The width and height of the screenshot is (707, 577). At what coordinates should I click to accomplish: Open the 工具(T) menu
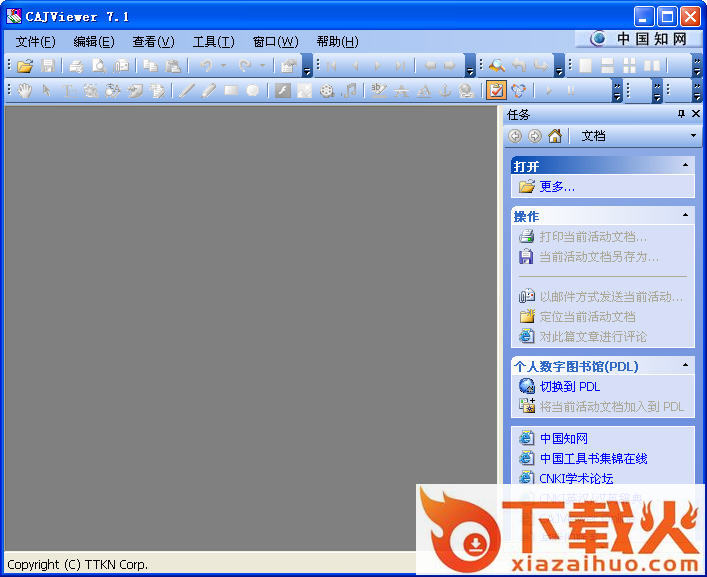click(x=213, y=41)
